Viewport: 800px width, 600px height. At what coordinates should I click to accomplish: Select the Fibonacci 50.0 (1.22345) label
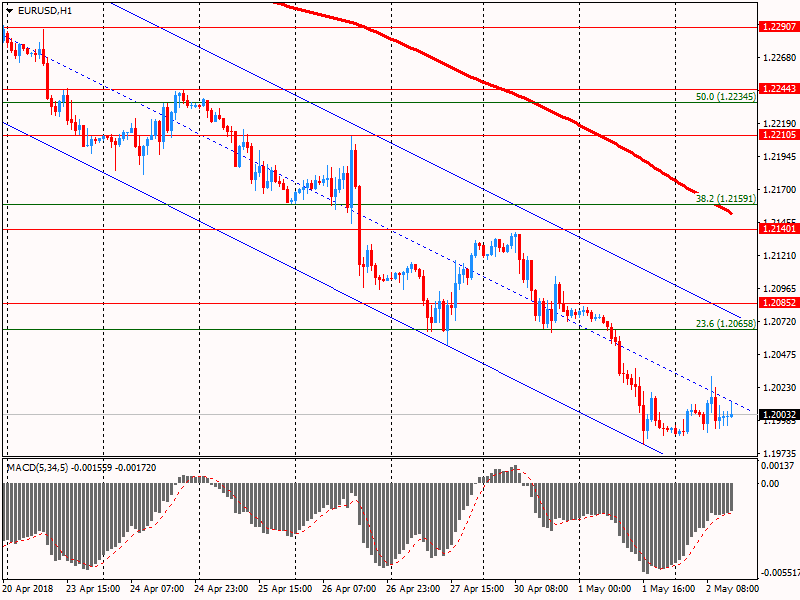point(726,96)
